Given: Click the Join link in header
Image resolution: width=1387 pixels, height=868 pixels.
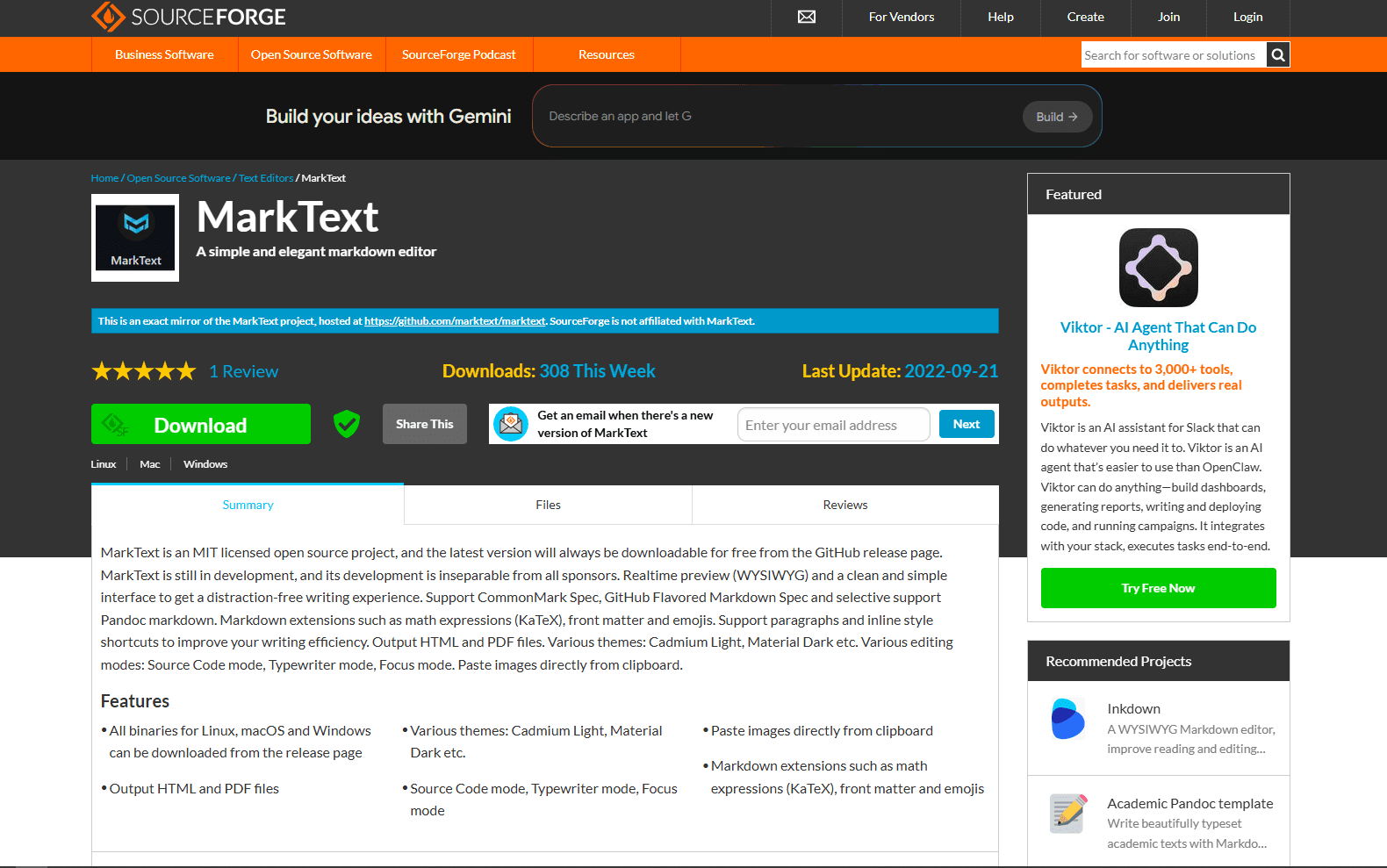Looking at the screenshot, I should tap(1169, 17).
